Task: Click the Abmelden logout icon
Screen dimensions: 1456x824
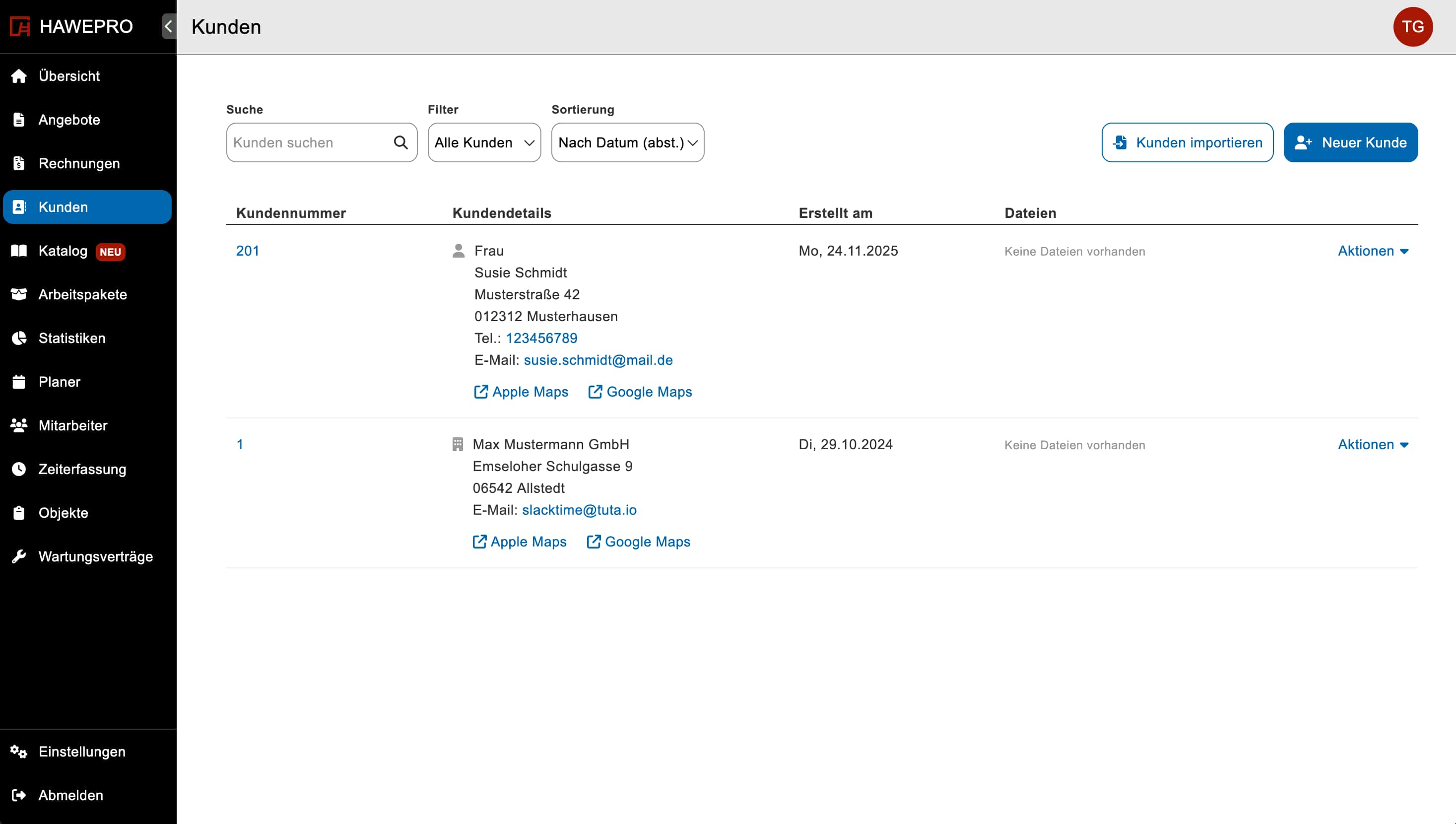Action: tap(19, 795)
